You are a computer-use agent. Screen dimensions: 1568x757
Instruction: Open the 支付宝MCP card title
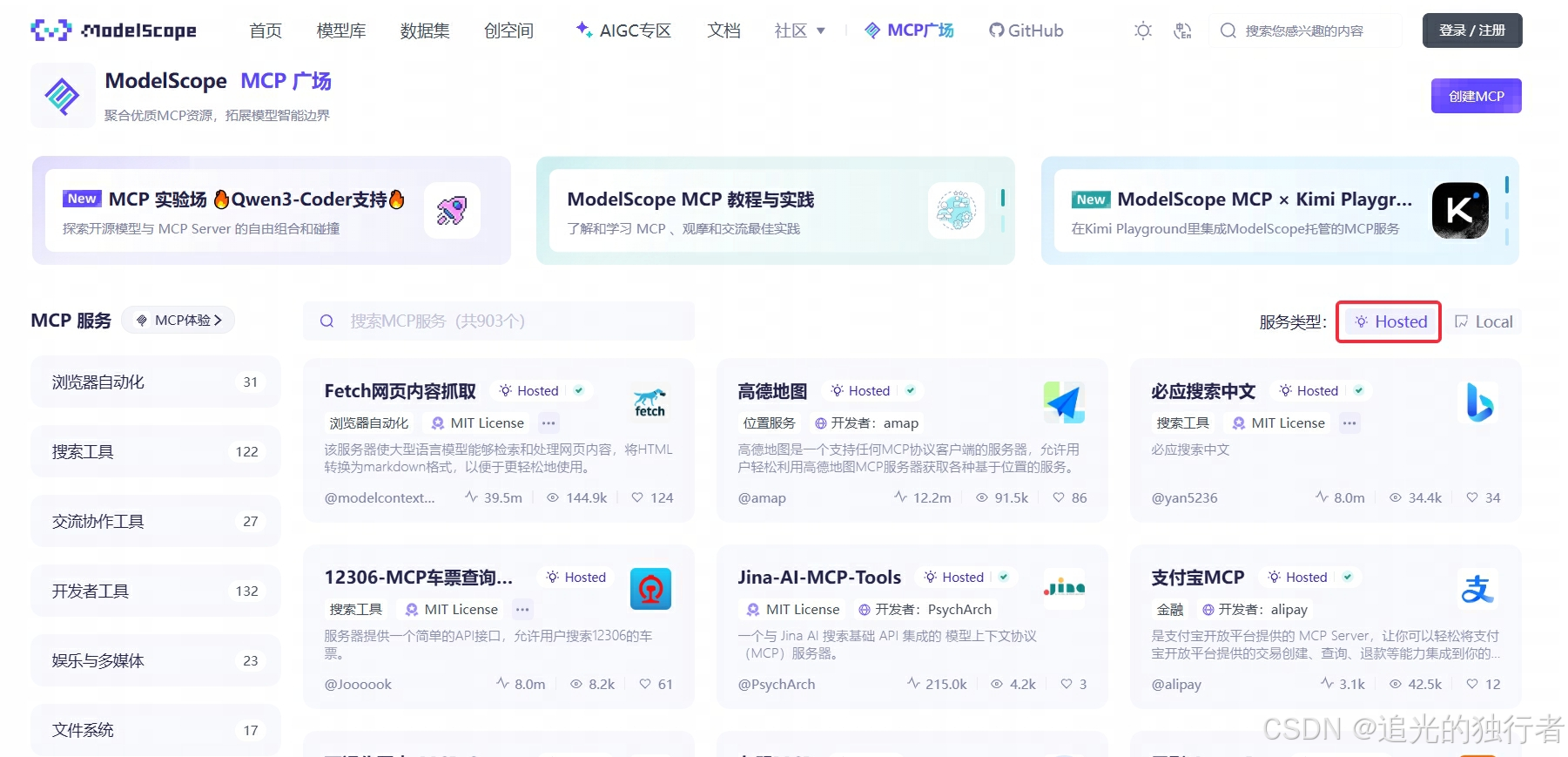pyautogui.click(x=1198, y=578)
